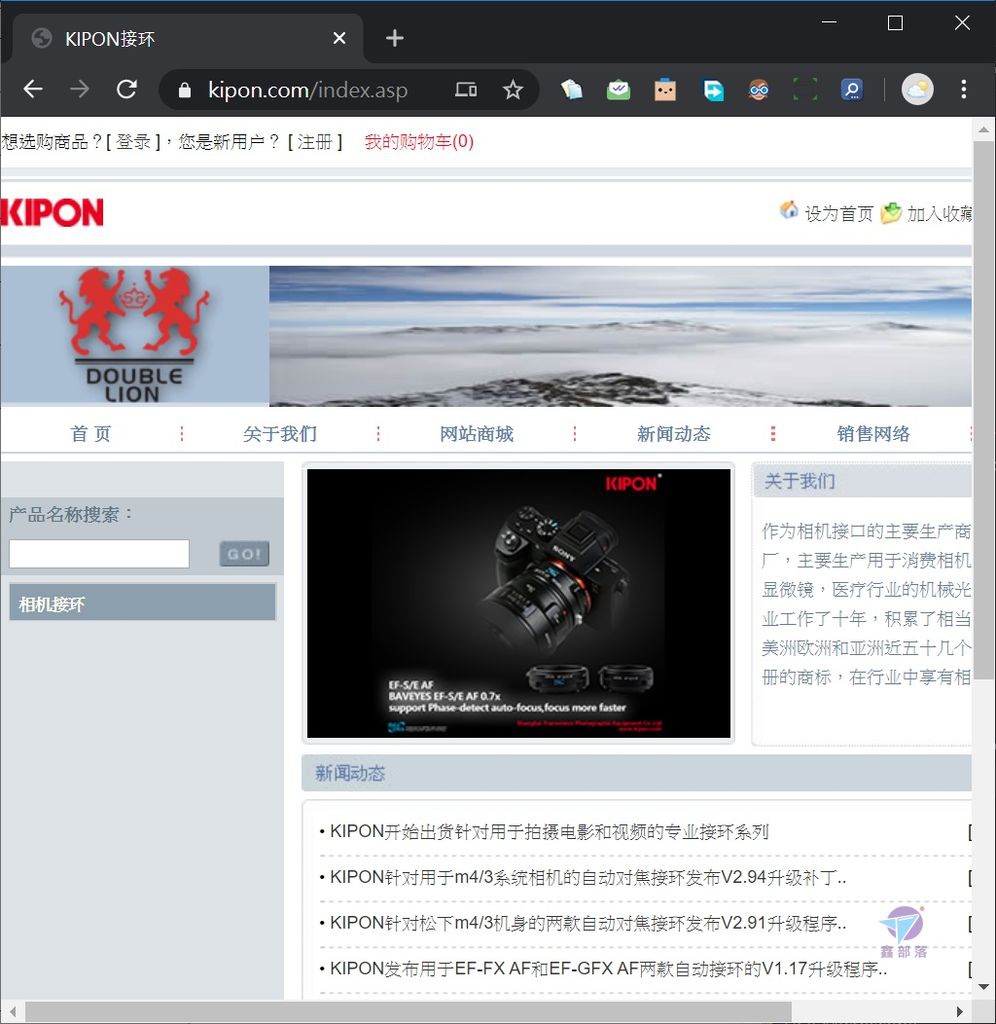
Task: Open the Chrome three-dot menu
Action: coord(964,89)
